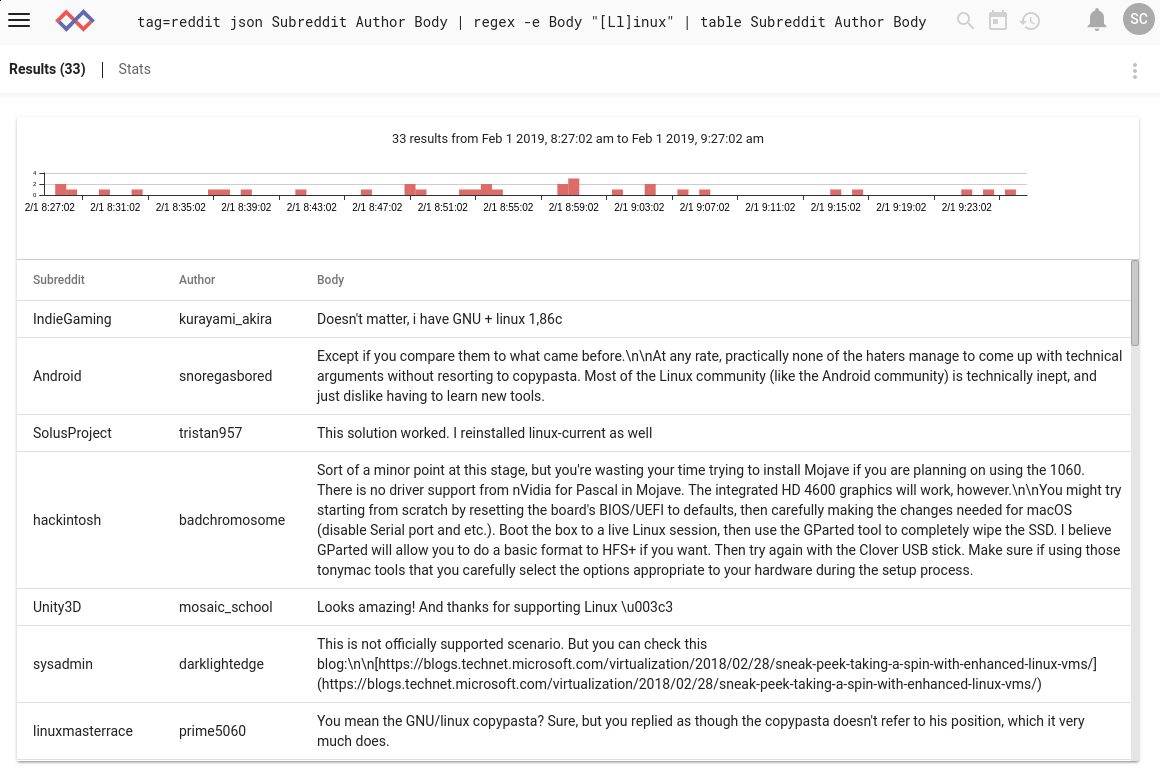Click the Gravwell diamond logo

75,21
